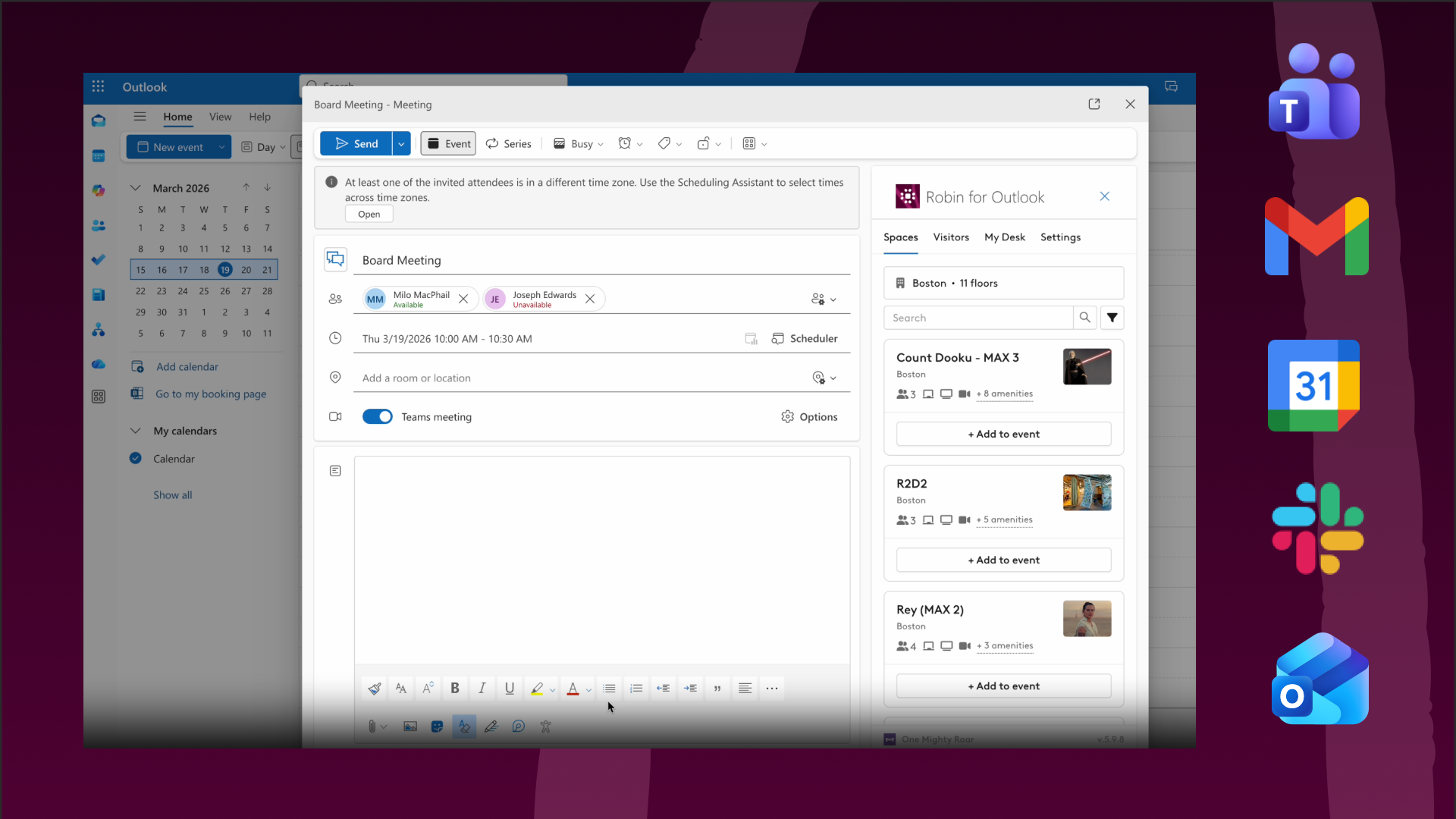Open Go to my booking page link

coord(211,394)
